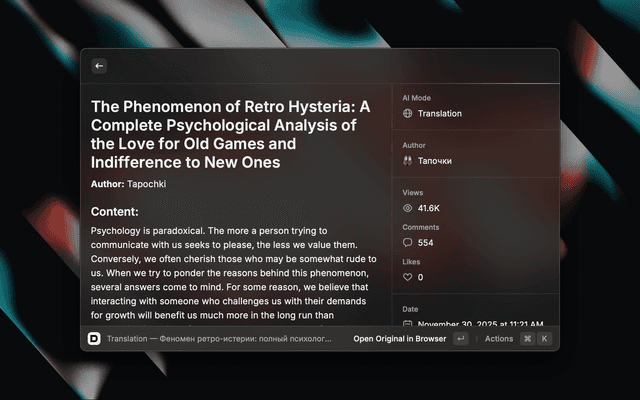Click the speech bubble Comments icon
Screen dimensions: 640x400
tap(407, 243)
